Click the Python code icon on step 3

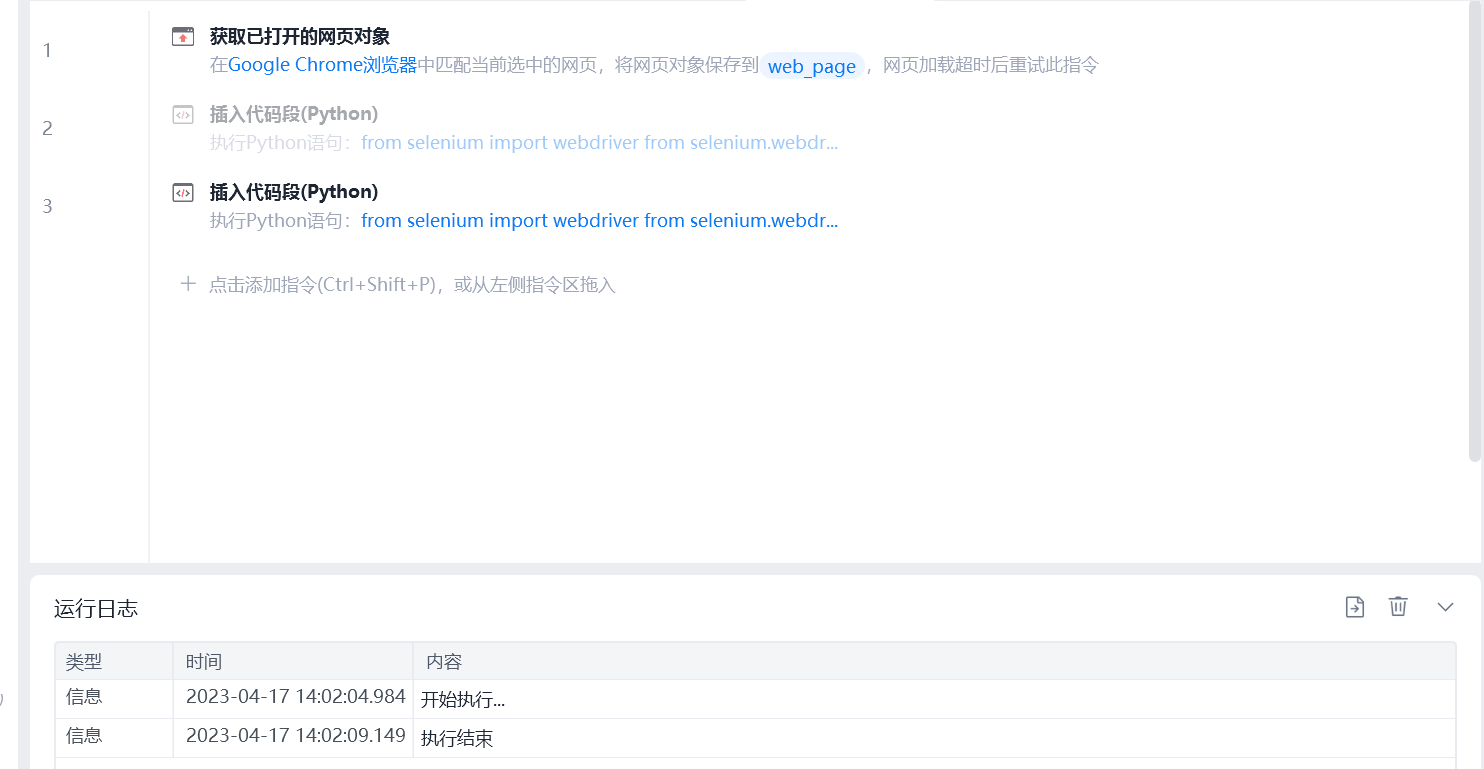tap(183, 193)
